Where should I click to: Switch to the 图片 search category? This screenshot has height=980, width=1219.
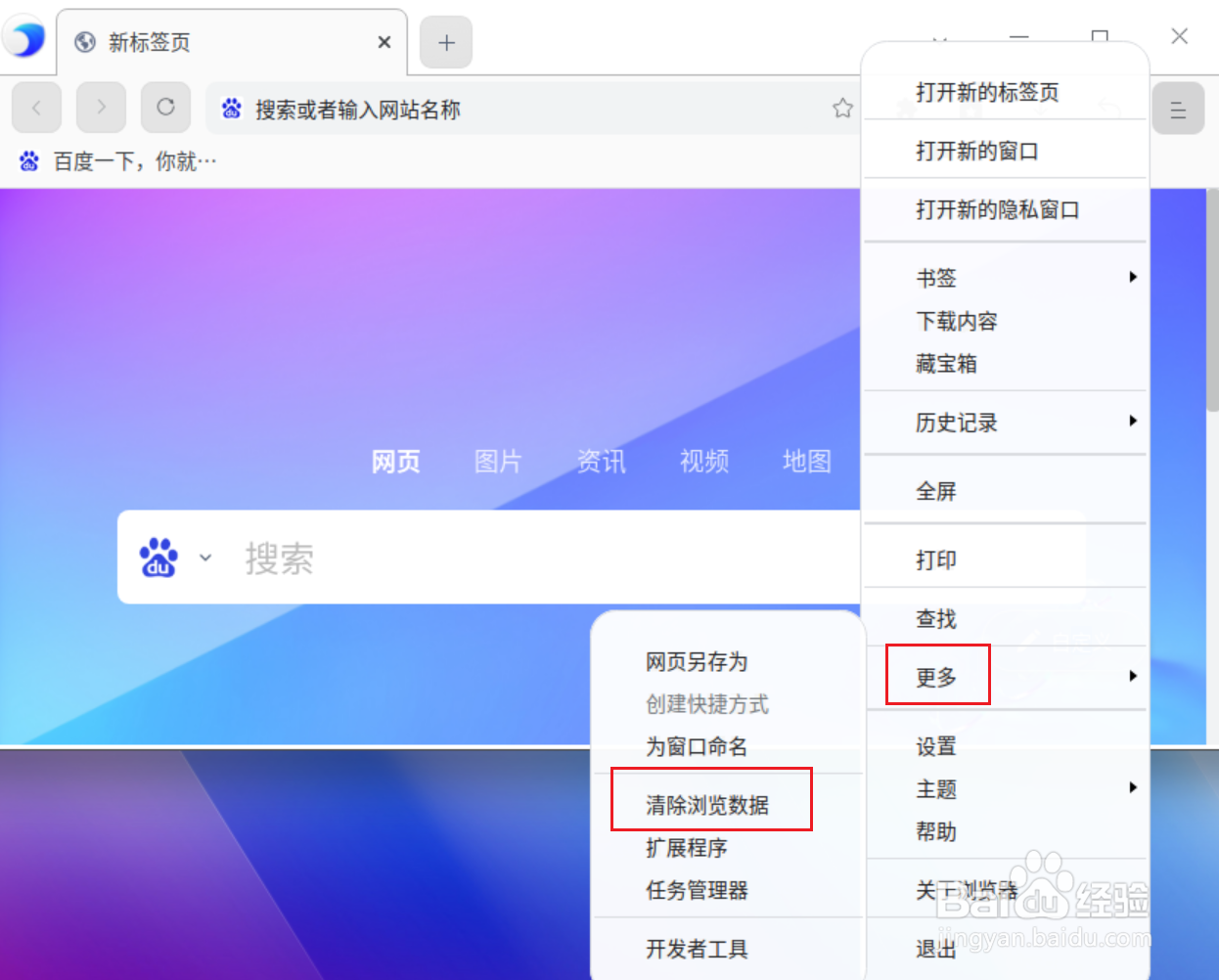point(498,462)
